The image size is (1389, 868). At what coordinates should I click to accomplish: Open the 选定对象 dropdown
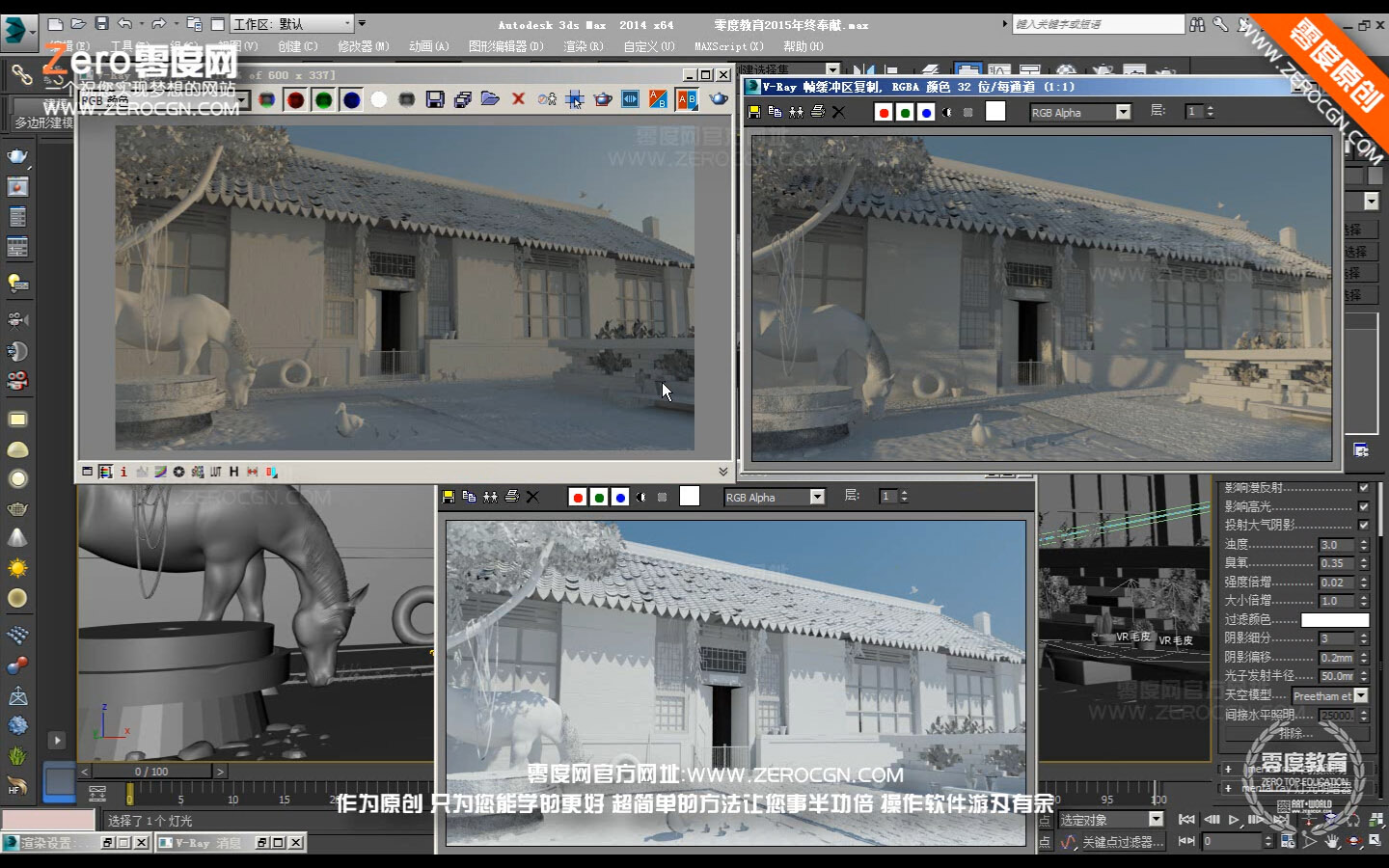pos(1112,820)
